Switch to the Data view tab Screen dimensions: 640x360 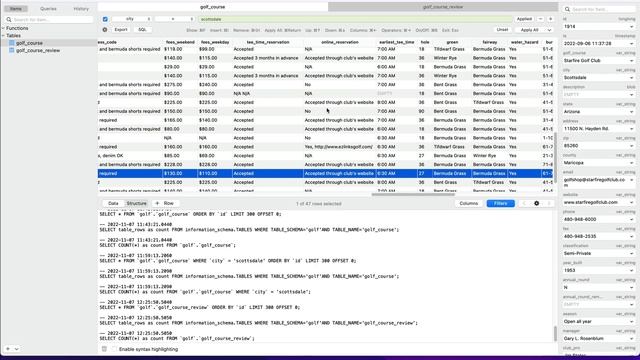pos(113,203)
